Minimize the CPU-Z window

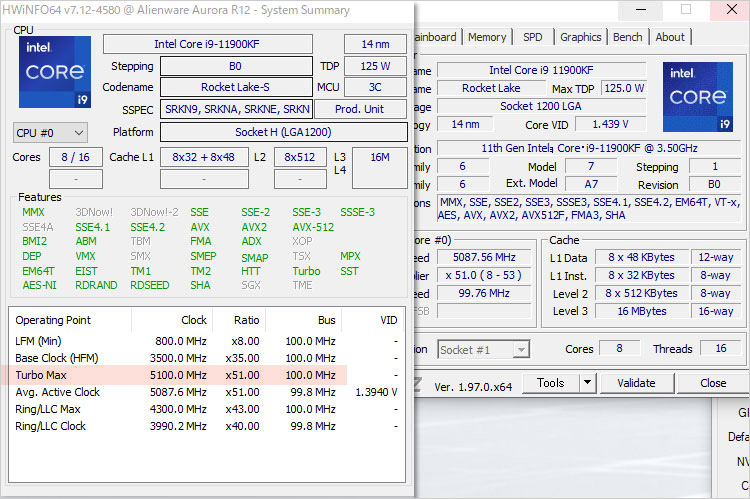(640, 9)
